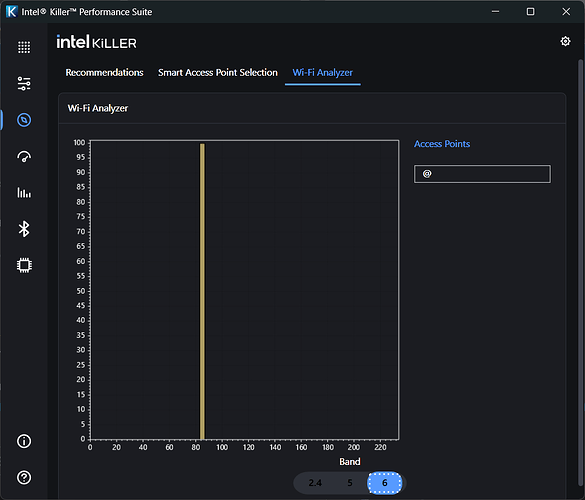Click the access point entry box

(x=482, y=174)
